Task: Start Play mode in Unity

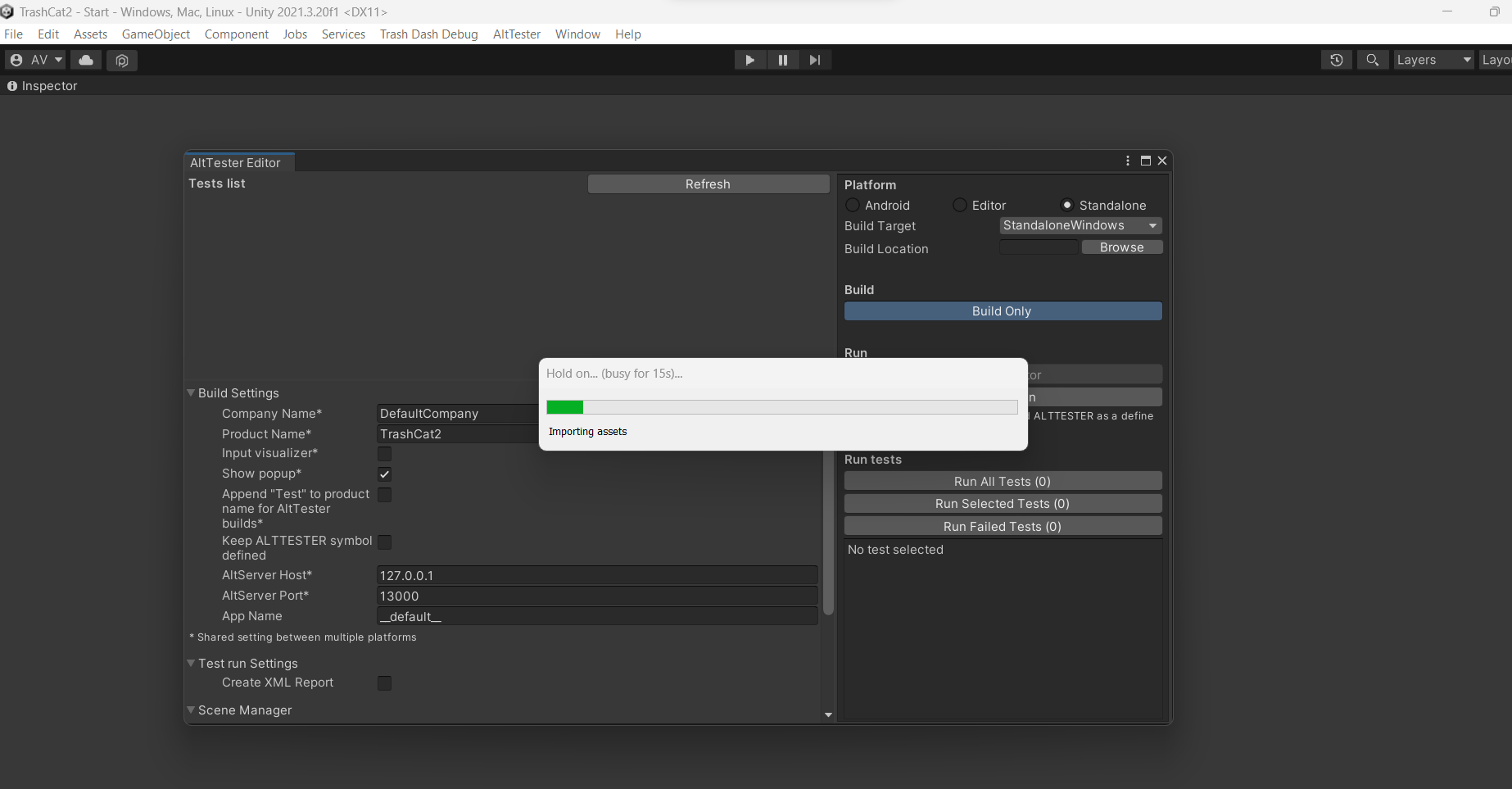Action: coord(749,59)
